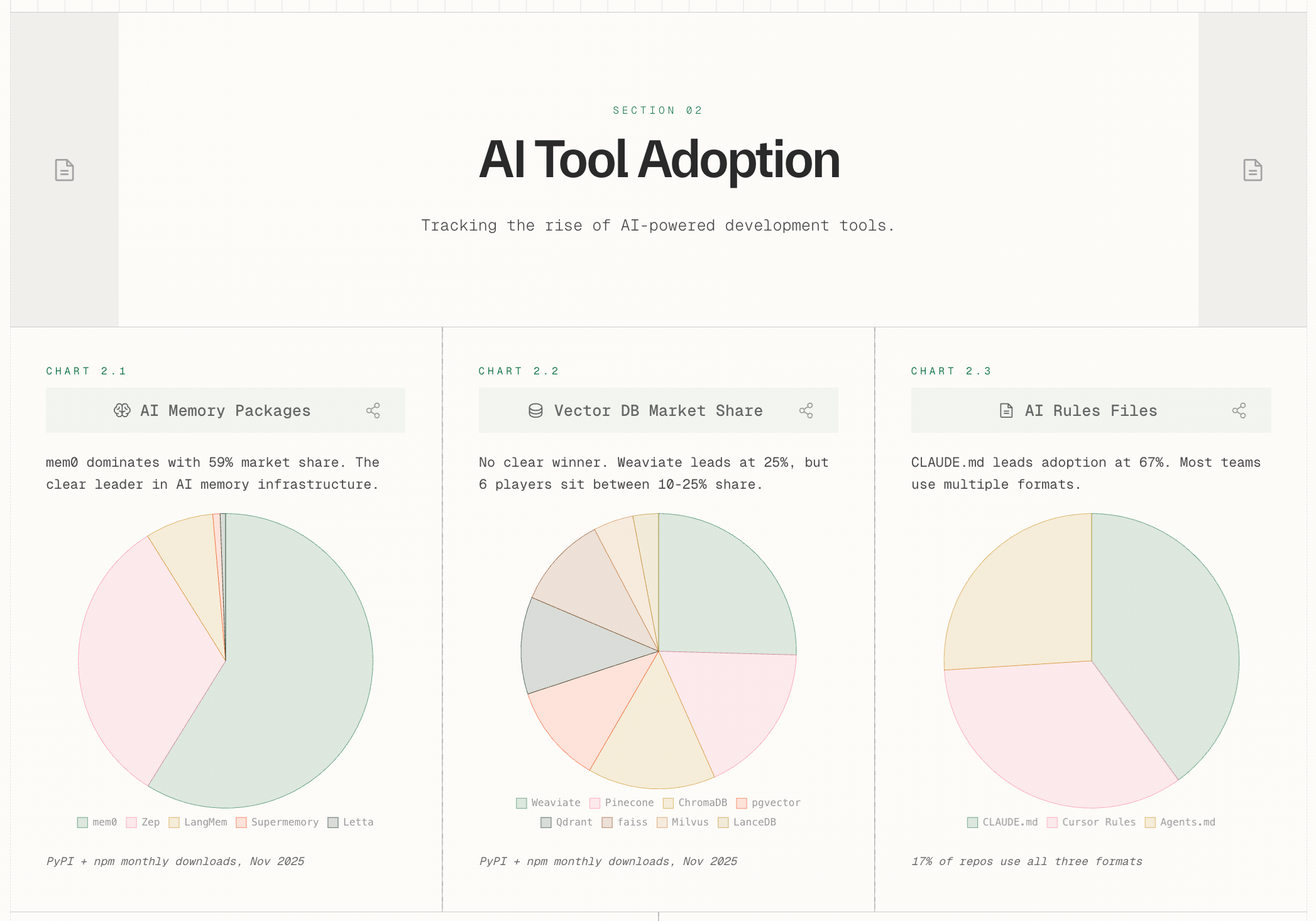Screen dimensions: 1316x921
Task: Toggle the mem0 legend entry
Action: (x=97, y=822)
